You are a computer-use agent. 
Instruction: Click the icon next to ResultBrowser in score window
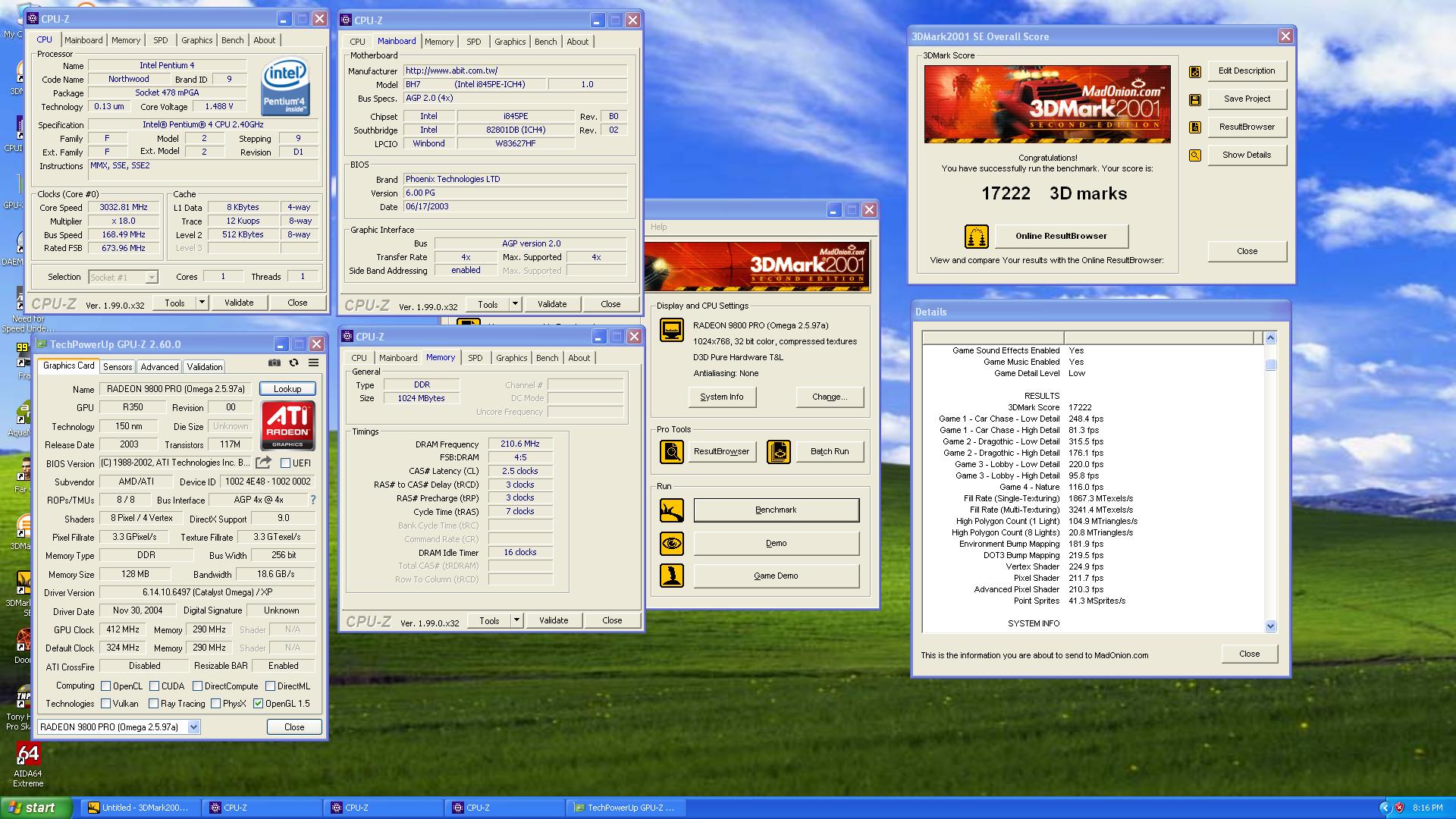[x=1195, y=127]
